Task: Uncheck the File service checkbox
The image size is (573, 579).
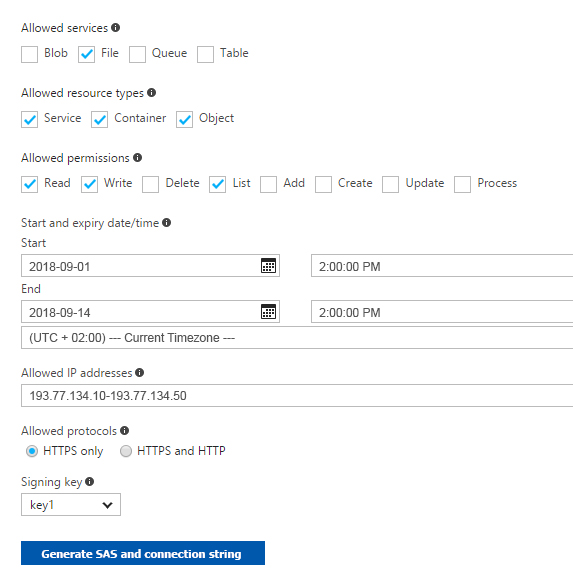Action: (x=86, y=55)
